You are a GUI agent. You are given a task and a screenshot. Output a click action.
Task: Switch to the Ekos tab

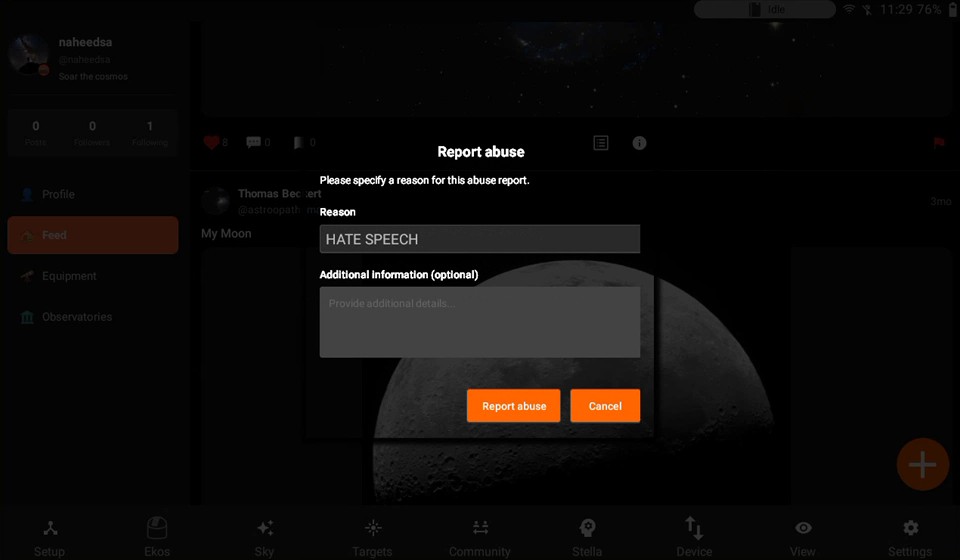157,537
